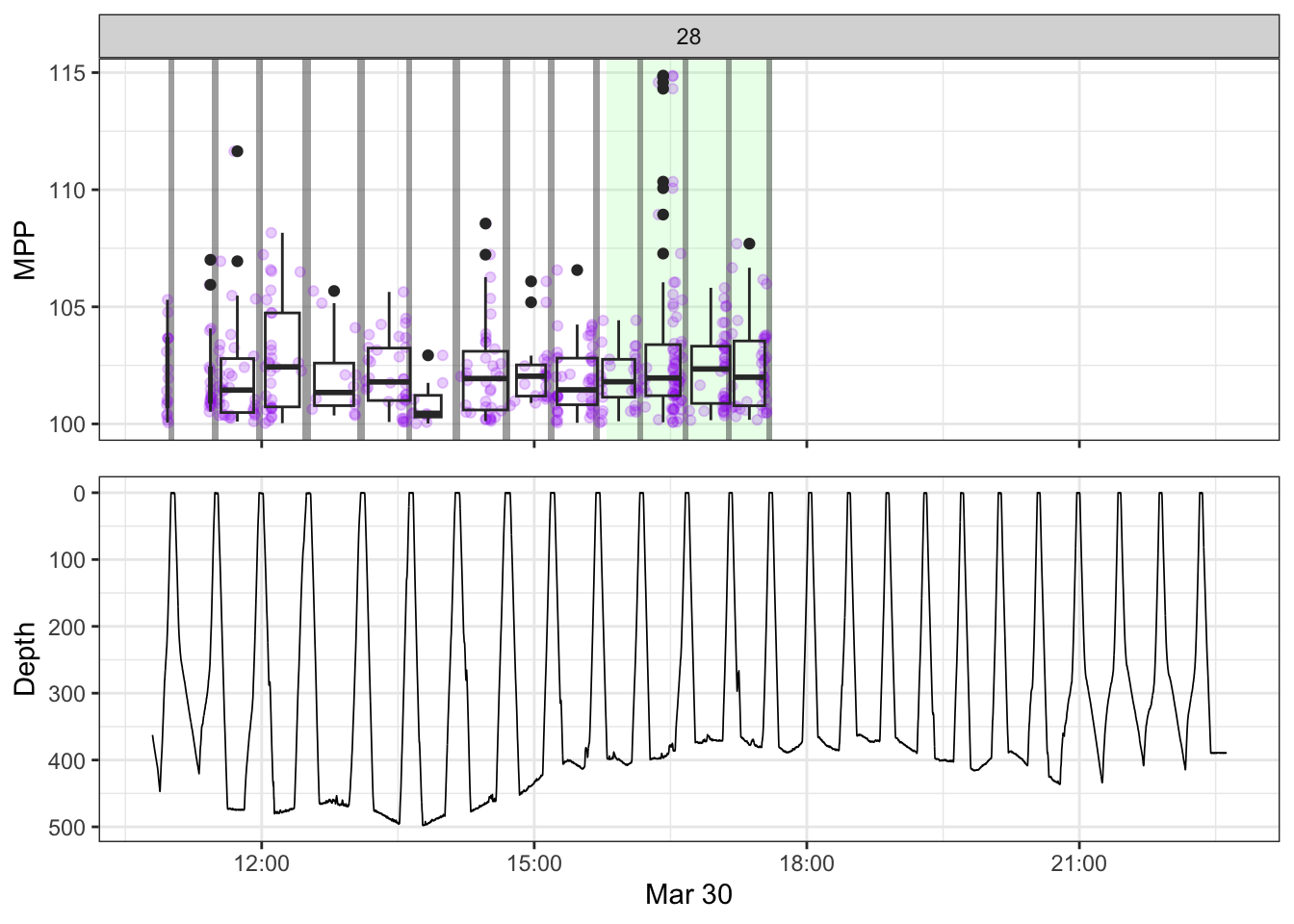1294x924 pixels.
Task: Click the 300 tick label on Depth axis
Action: click(x=67, y=694)
